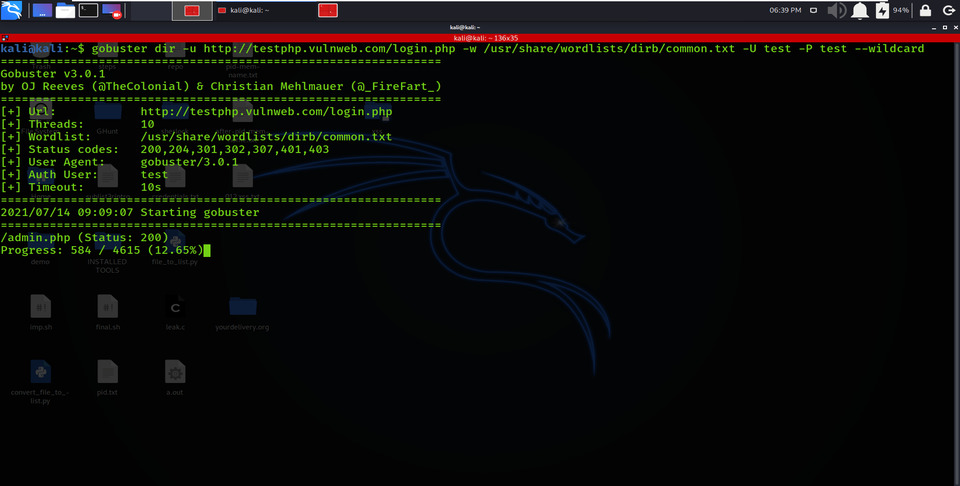960x486 pixels.
Task: Open the volume speaker control
Action: tap(836, 10)
